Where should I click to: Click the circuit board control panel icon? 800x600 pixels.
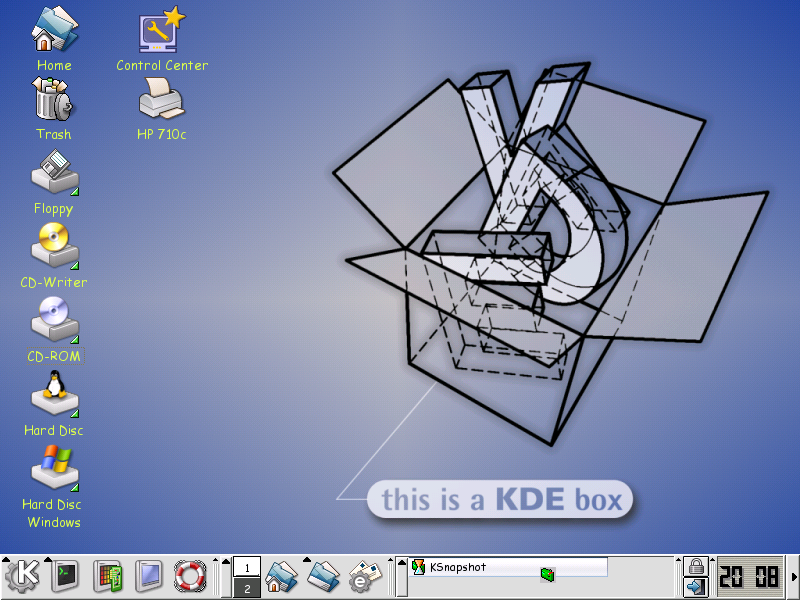[x=108, y=577]
